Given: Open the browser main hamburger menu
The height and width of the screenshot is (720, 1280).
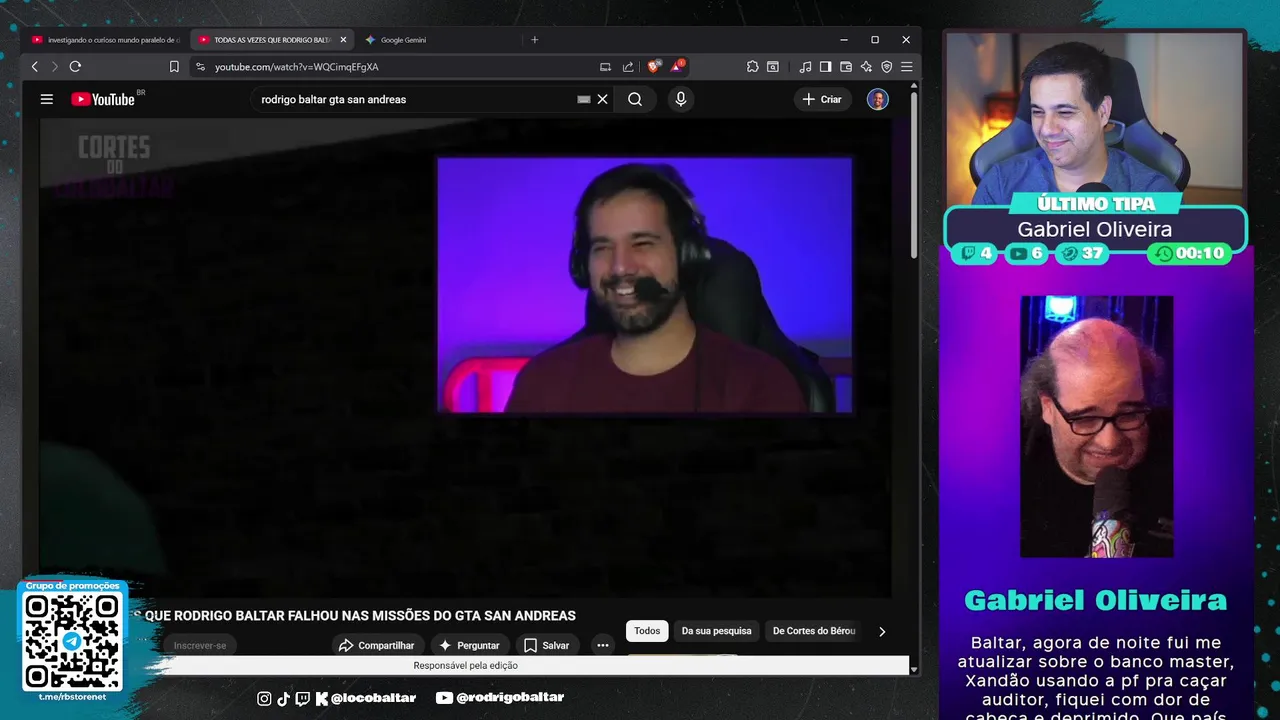Looking at the screenshot, I should pyautogui.click(x=906, y=67).
